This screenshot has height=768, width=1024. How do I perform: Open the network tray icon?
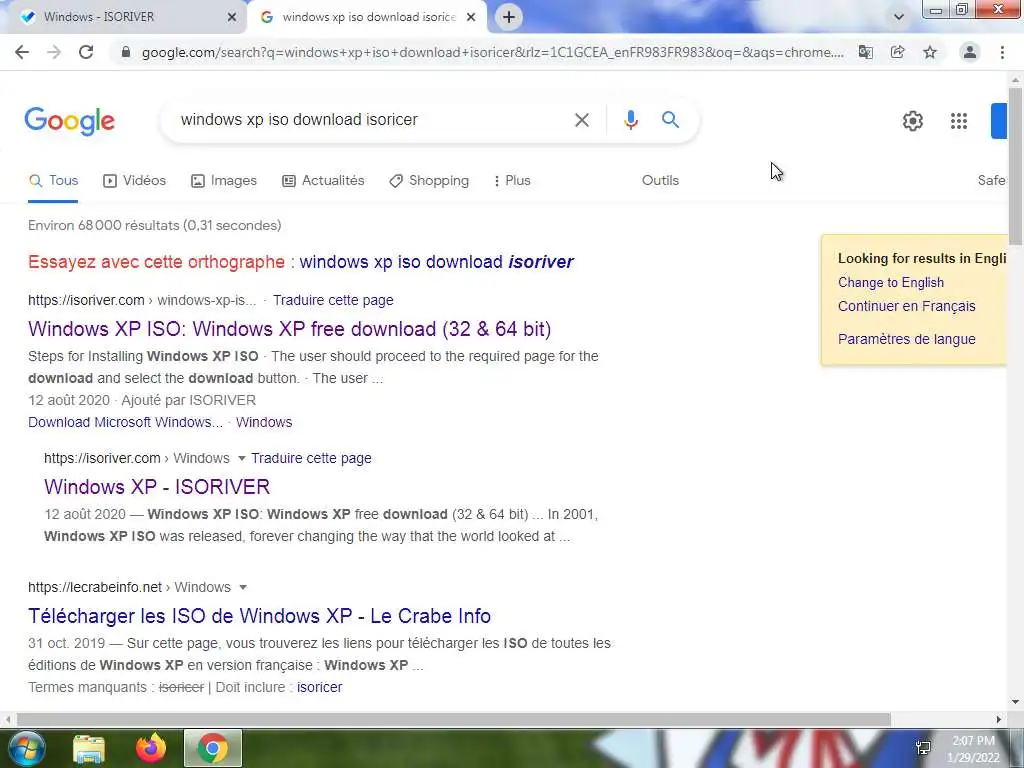tap(923, 748)
